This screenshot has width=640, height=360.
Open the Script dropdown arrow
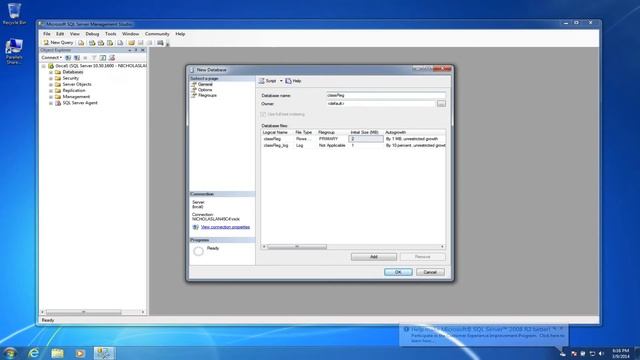click(x=281, y=81)
